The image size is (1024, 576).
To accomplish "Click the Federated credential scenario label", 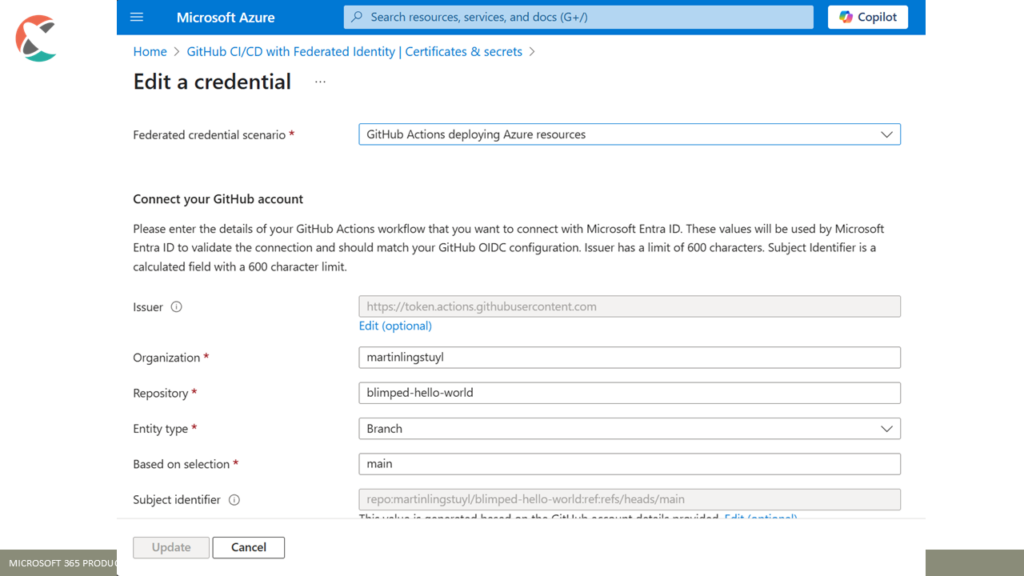I will coord(209,135).
